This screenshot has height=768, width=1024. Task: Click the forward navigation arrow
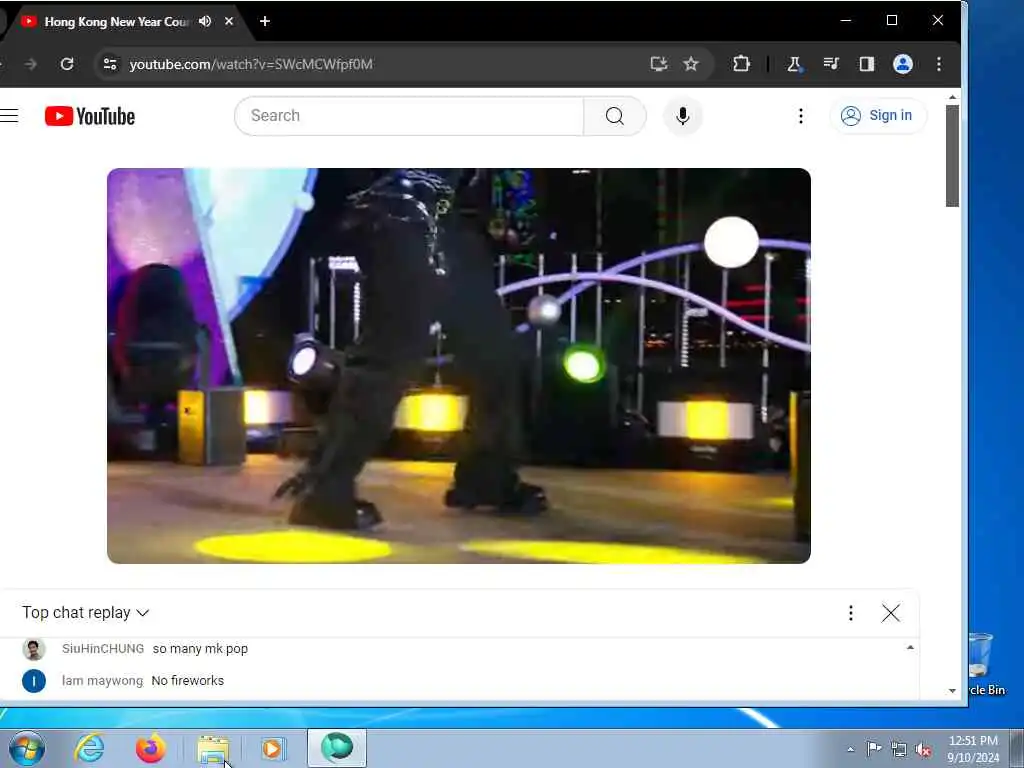click(x=30, y=64)
